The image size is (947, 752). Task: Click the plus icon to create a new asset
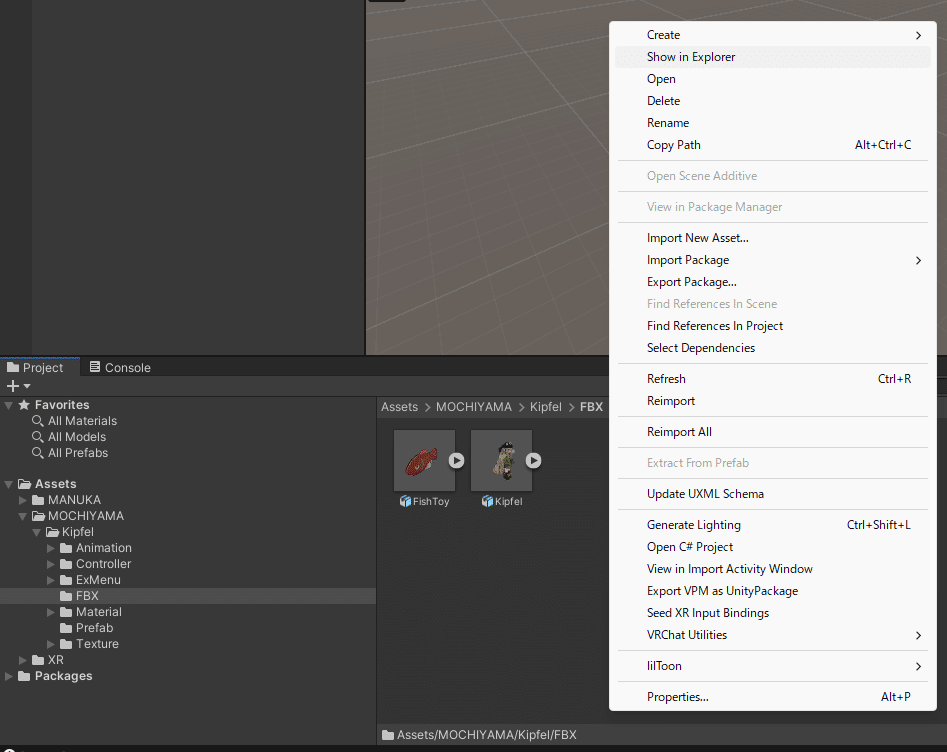[x=10, y=386]
